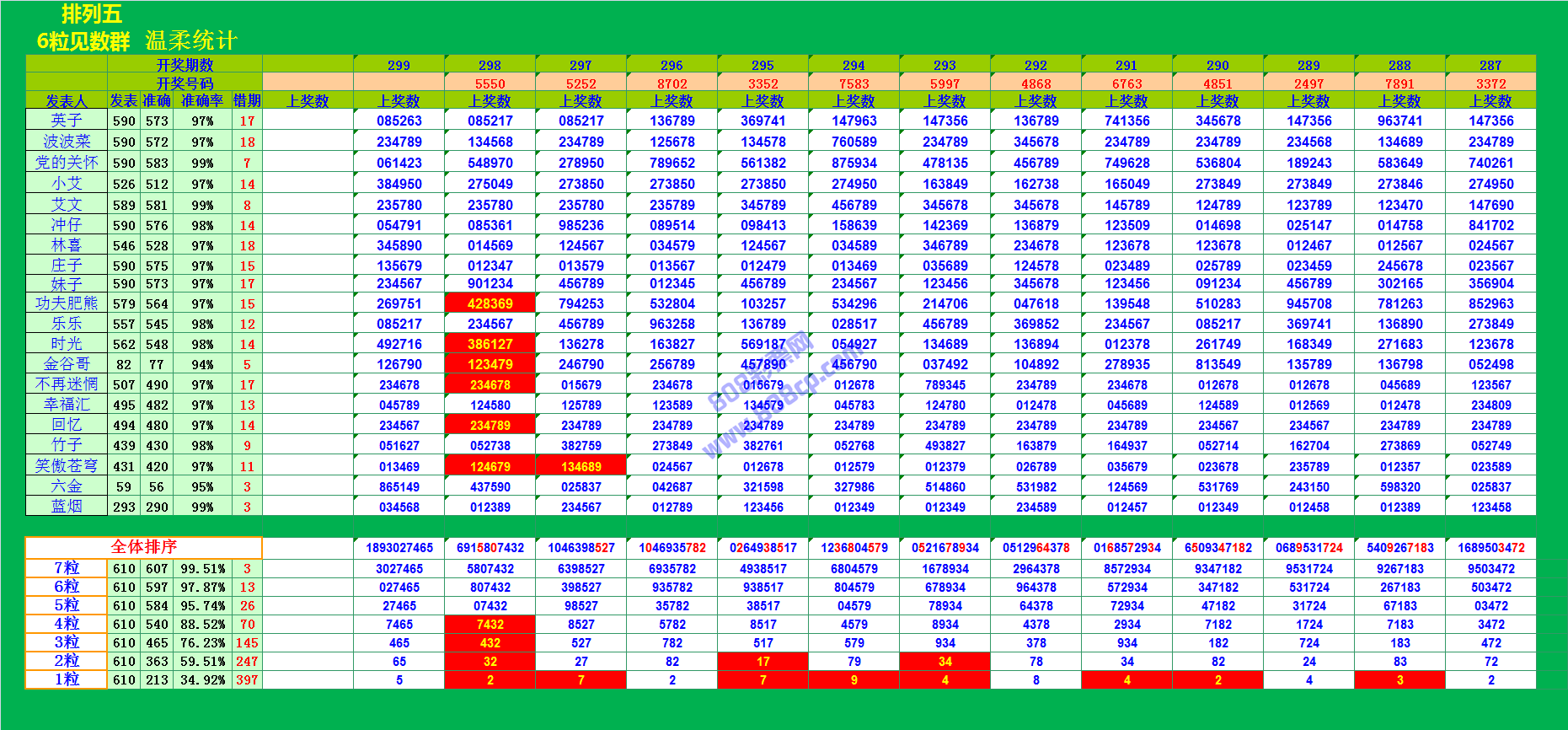The height and width of the screenshot is (730, 1568).
Task: Click the period 287 column header
Action: pos(1490,65)
